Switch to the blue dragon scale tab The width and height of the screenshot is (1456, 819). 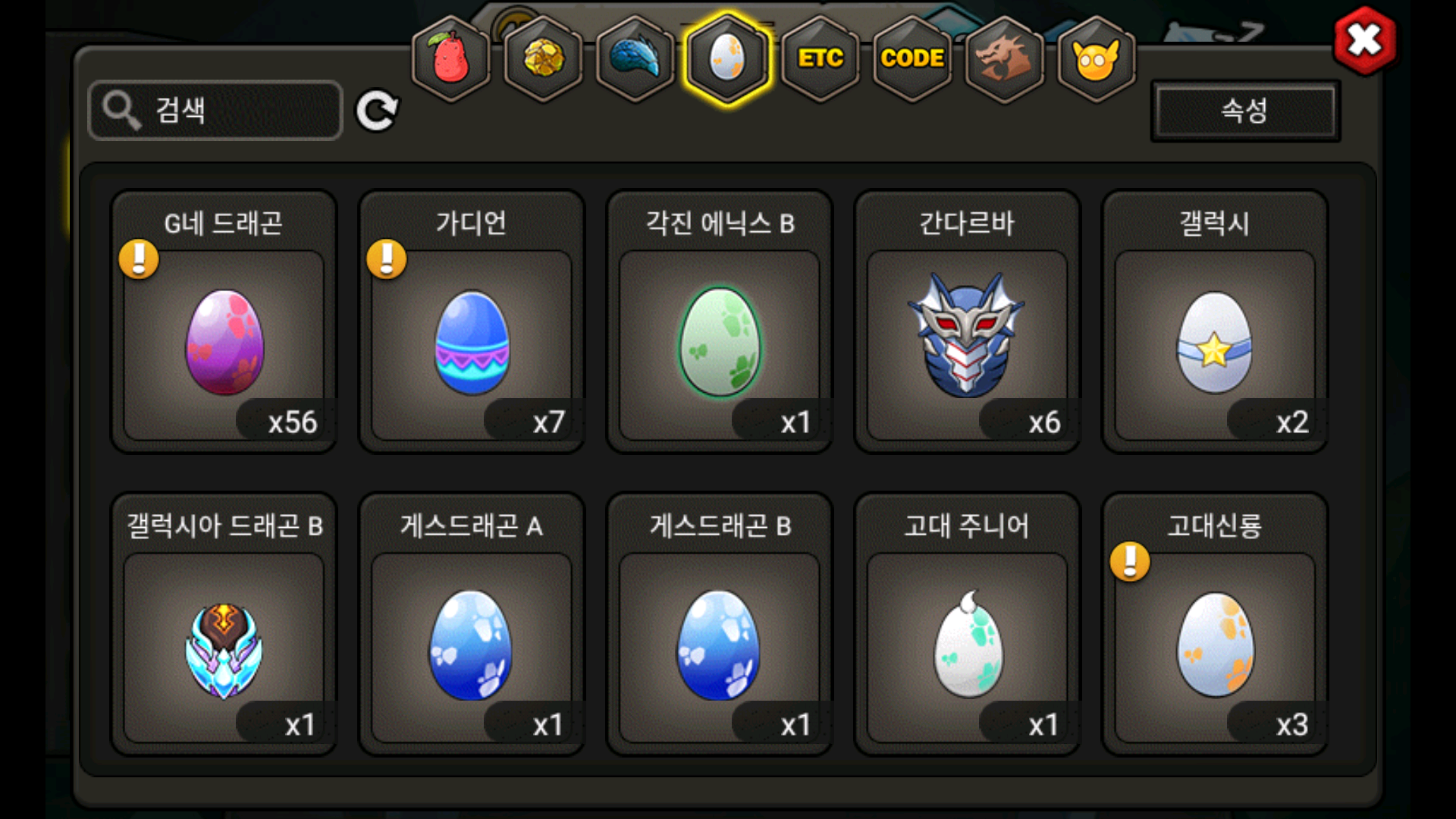(635, 58)
